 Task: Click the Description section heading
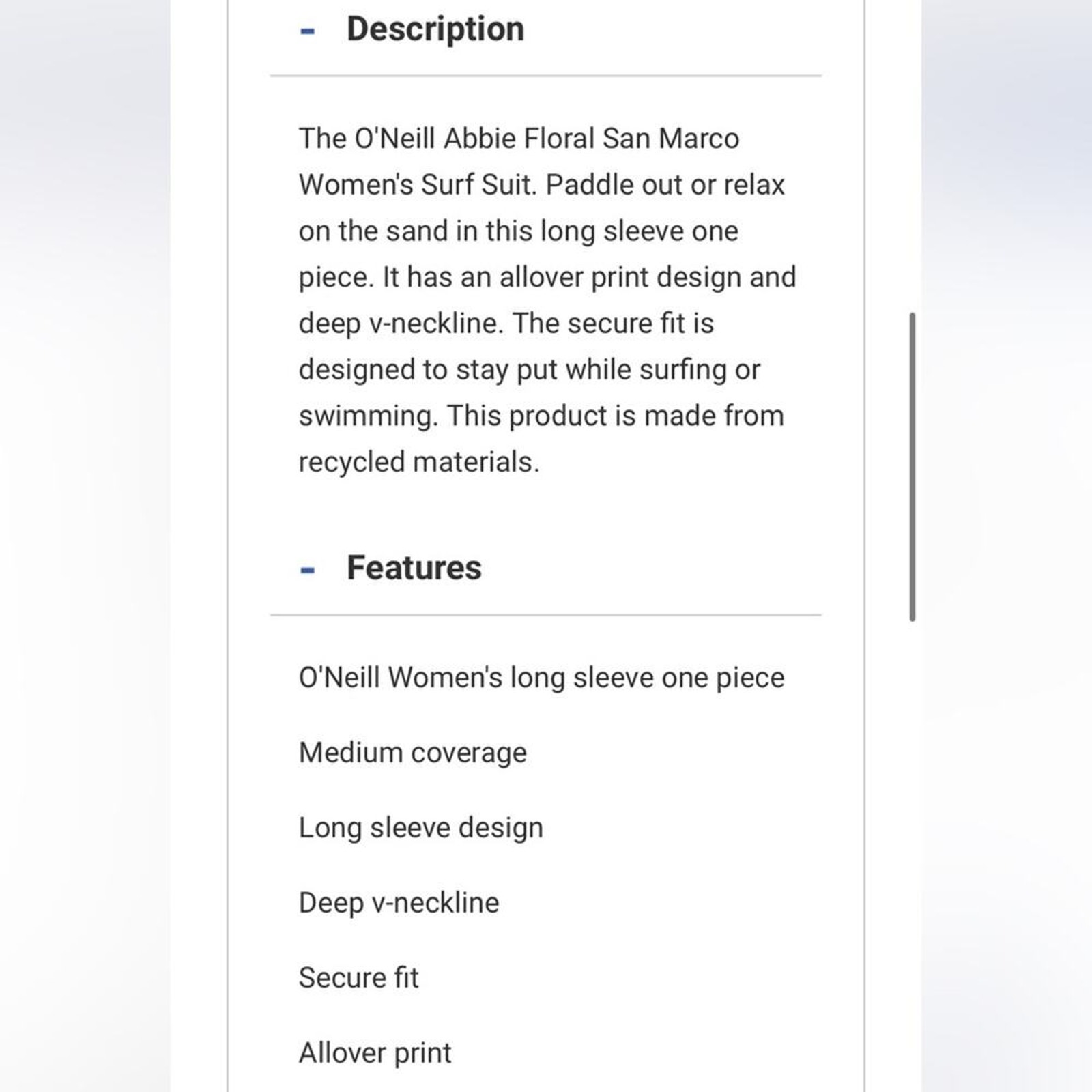click(435, 29)
